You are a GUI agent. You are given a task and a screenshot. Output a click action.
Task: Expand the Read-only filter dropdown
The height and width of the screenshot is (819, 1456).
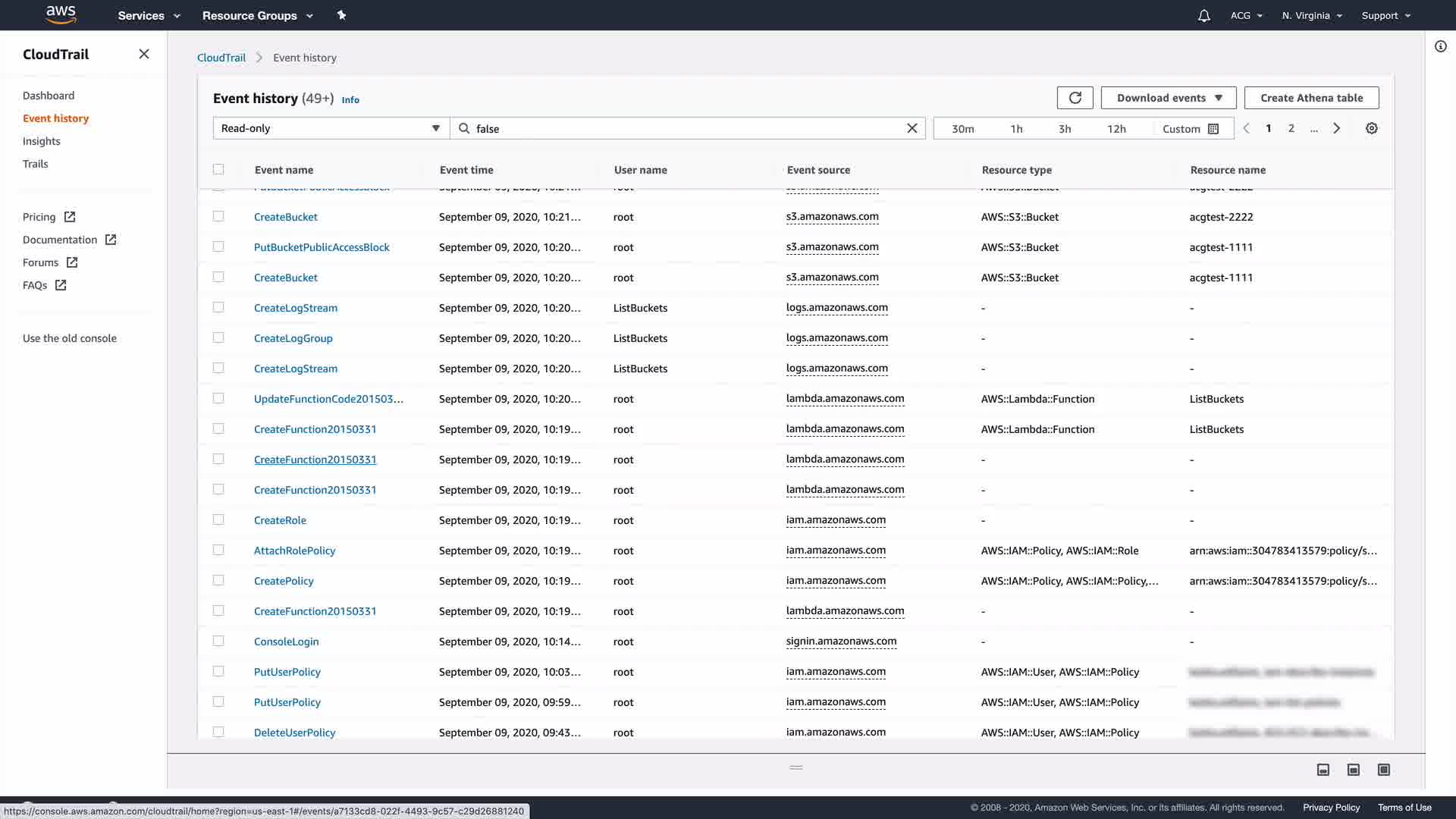(x=331, y=128)
